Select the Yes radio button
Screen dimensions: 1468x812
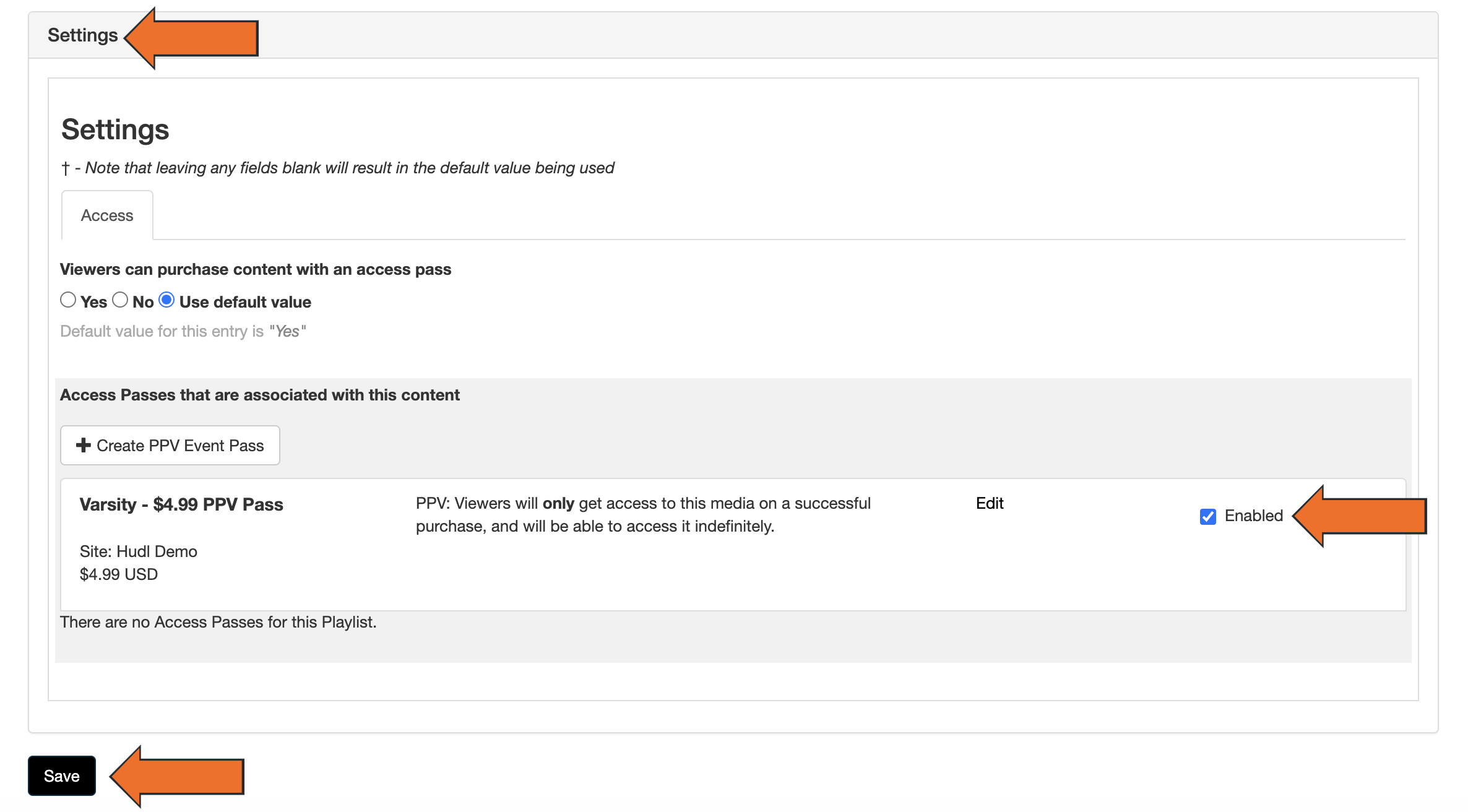point(68,301)
